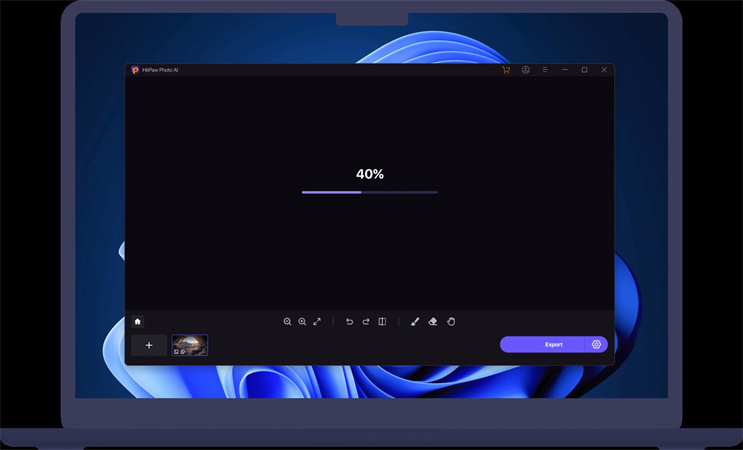Open the shopping cart in title bar

coord(506,70)
